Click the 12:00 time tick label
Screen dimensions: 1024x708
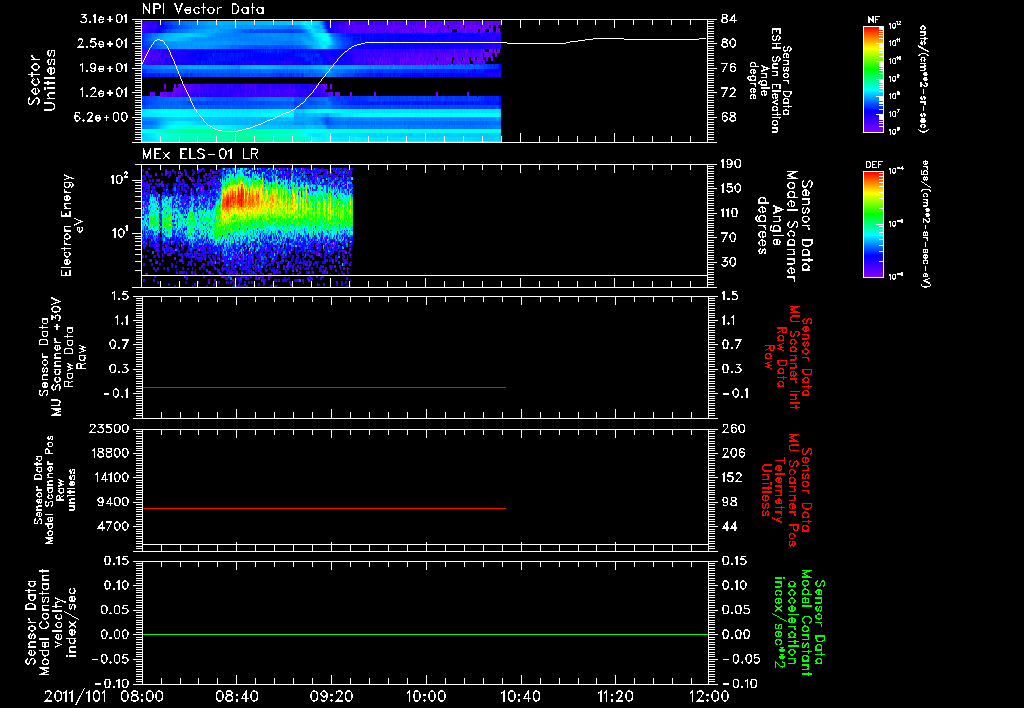[709, 696]
